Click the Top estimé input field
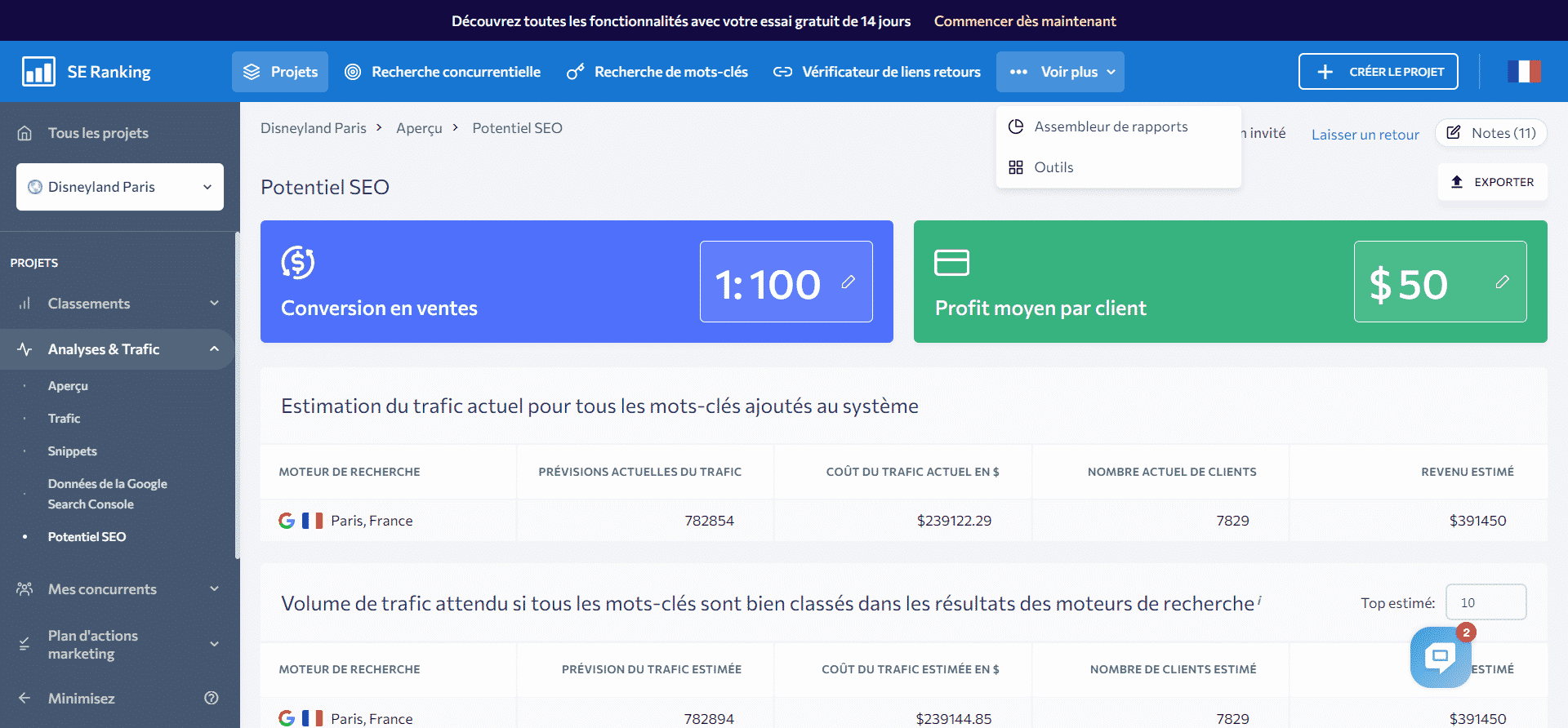This screenshot has height=728, width=1568. (1485, 603)
